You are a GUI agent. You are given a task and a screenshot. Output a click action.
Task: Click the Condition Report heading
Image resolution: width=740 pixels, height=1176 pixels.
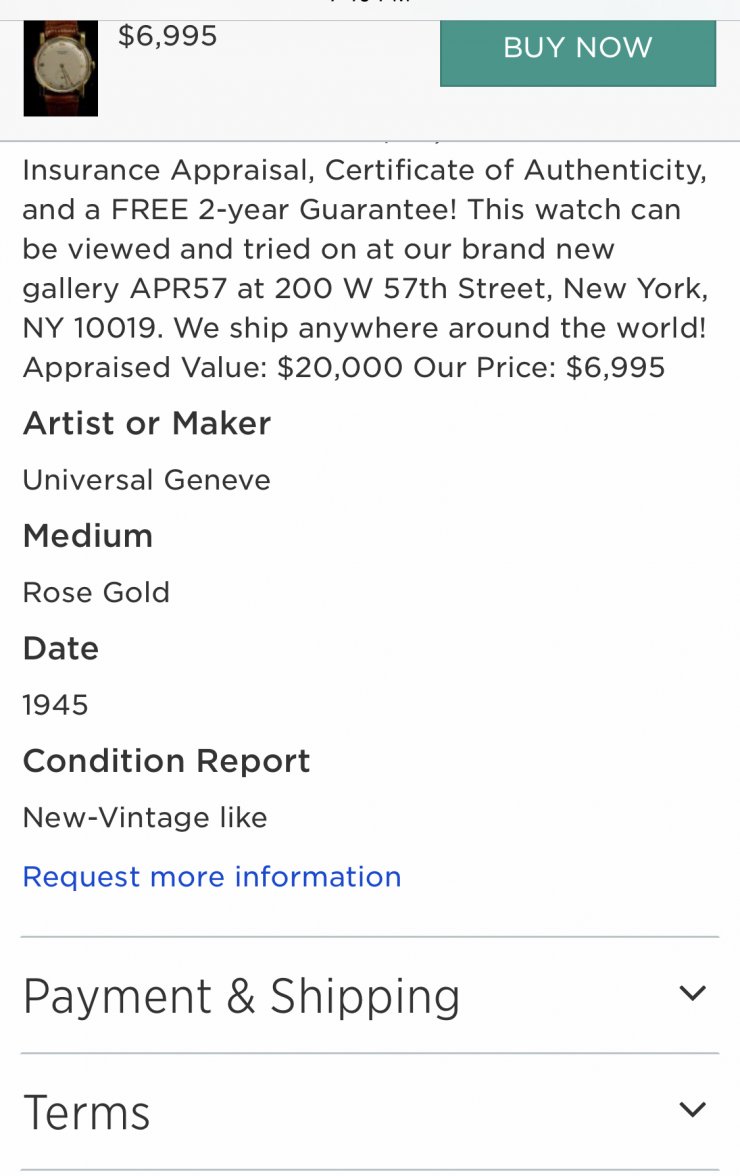pyautogui.click(x=166, y=761)
